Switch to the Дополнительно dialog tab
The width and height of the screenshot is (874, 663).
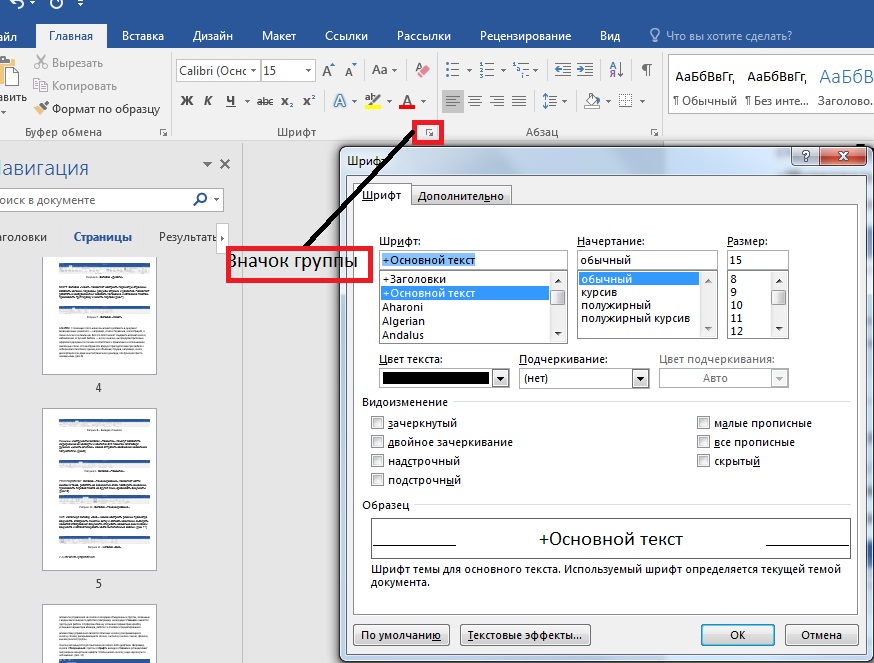(460, 196)
